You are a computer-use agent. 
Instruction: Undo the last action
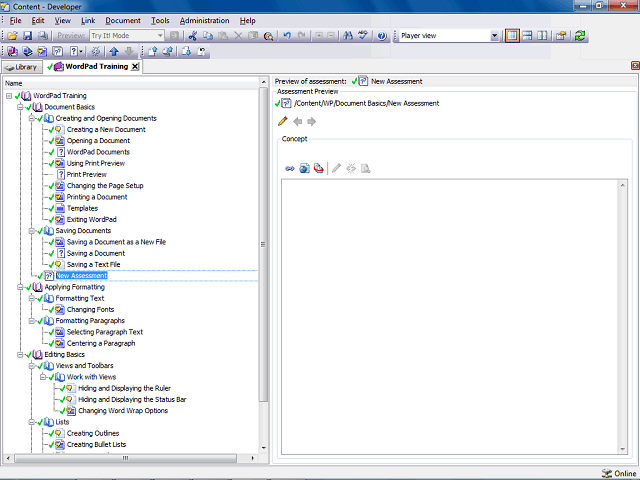click(x=287, y=36)
